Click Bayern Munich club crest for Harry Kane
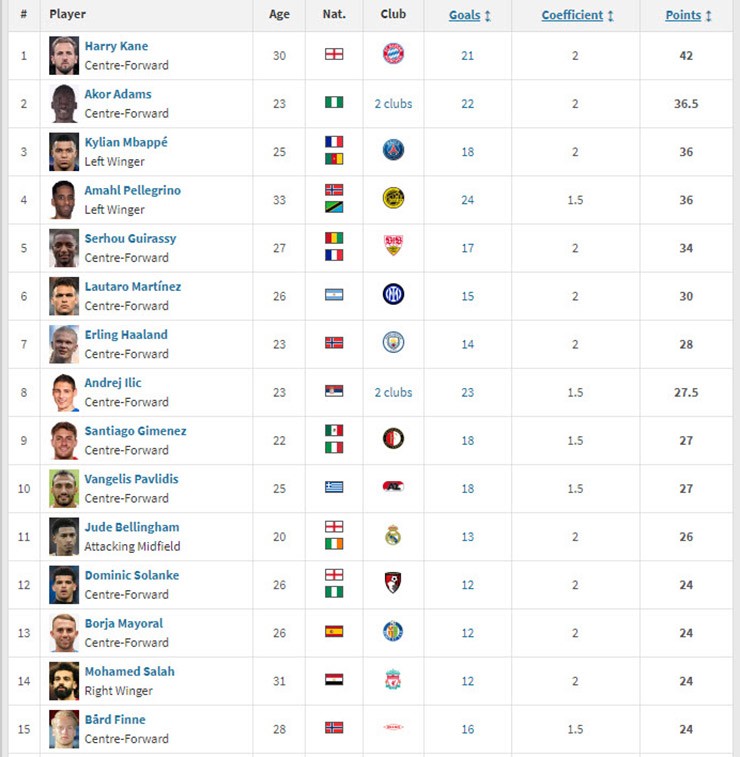The height and width of the screenshot is (757, 740). [x=393, y=55]
